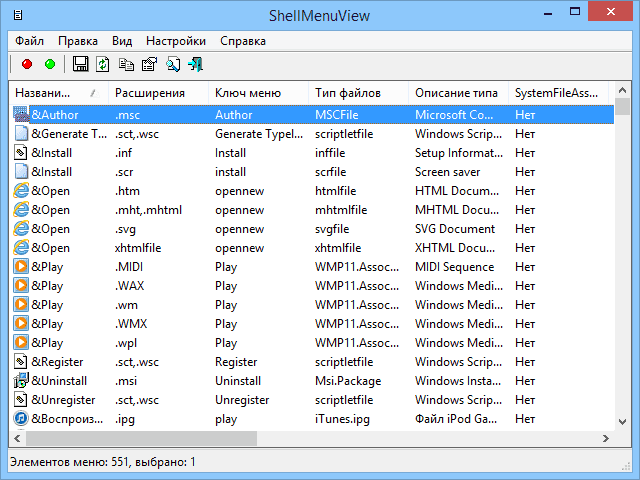Viewport: 640px width, 480px height.
Task: Click the green enable selected items icon
Action: point(50,64)
